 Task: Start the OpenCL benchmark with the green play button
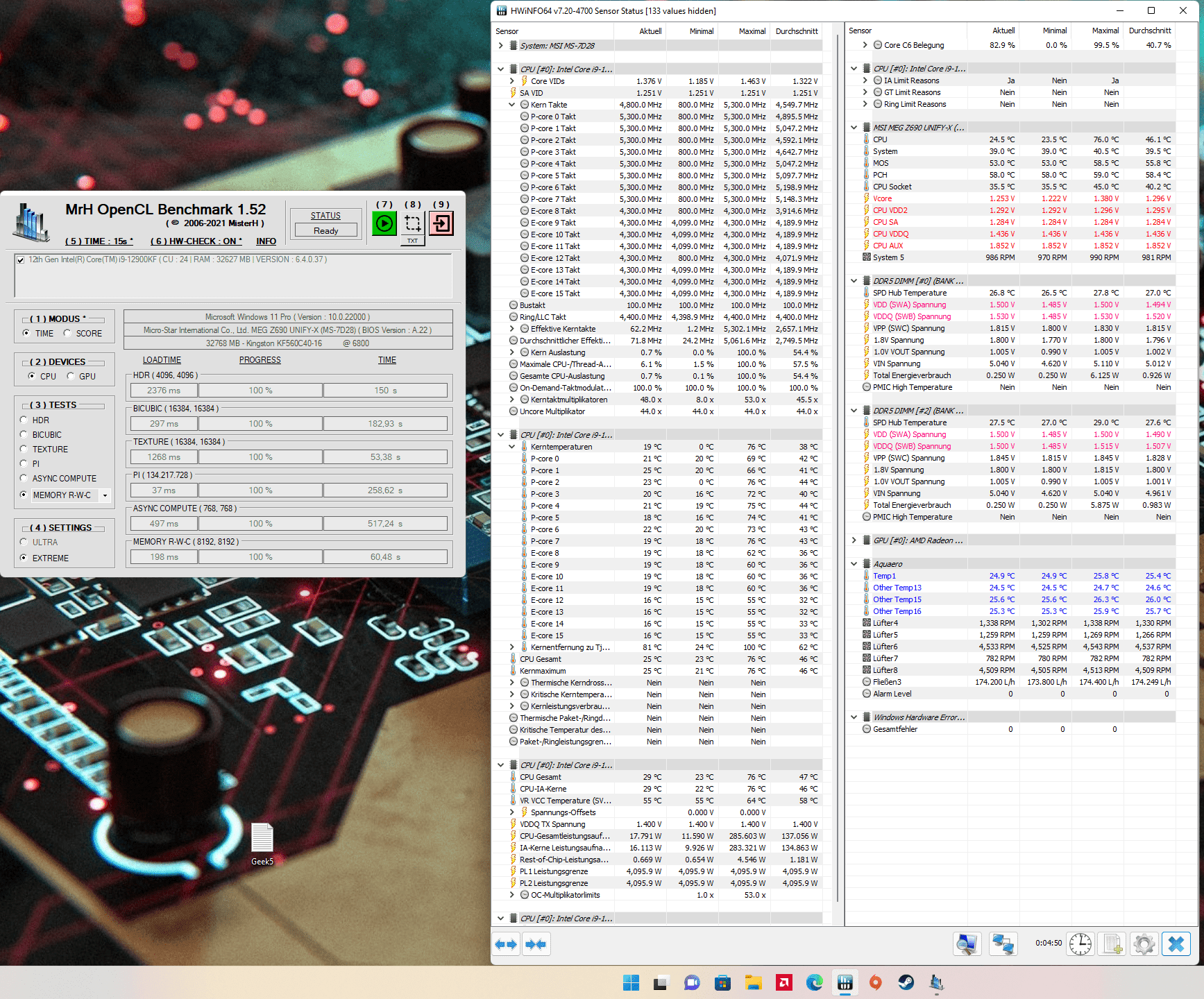[384, 223]
